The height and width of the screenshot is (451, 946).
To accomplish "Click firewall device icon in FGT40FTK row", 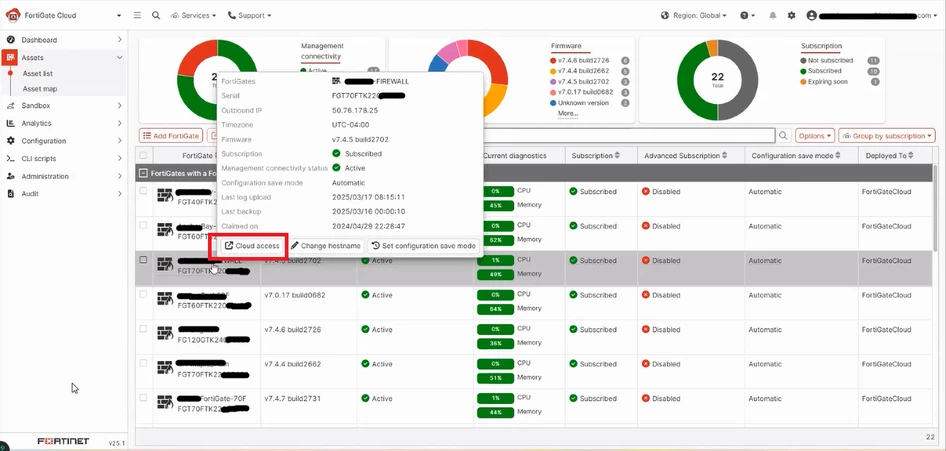I will (x=165, y=195).
